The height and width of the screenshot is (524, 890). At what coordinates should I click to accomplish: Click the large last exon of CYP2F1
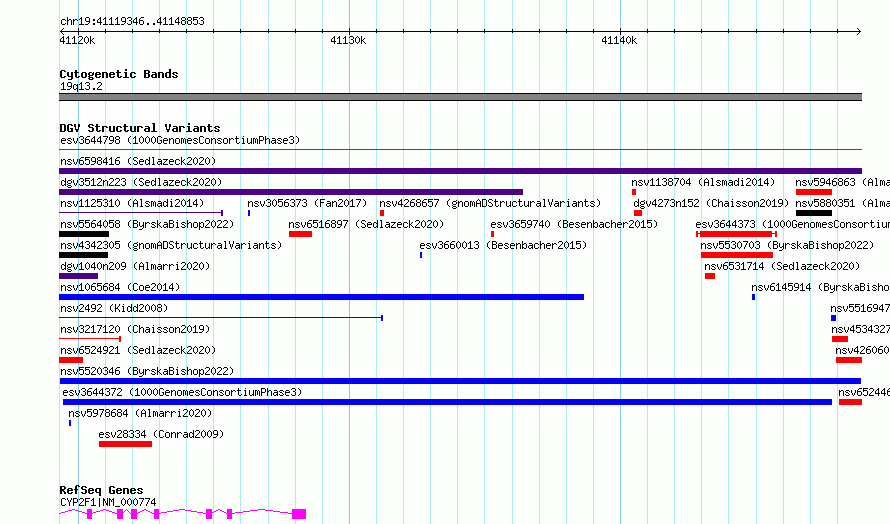pos(299,514)
